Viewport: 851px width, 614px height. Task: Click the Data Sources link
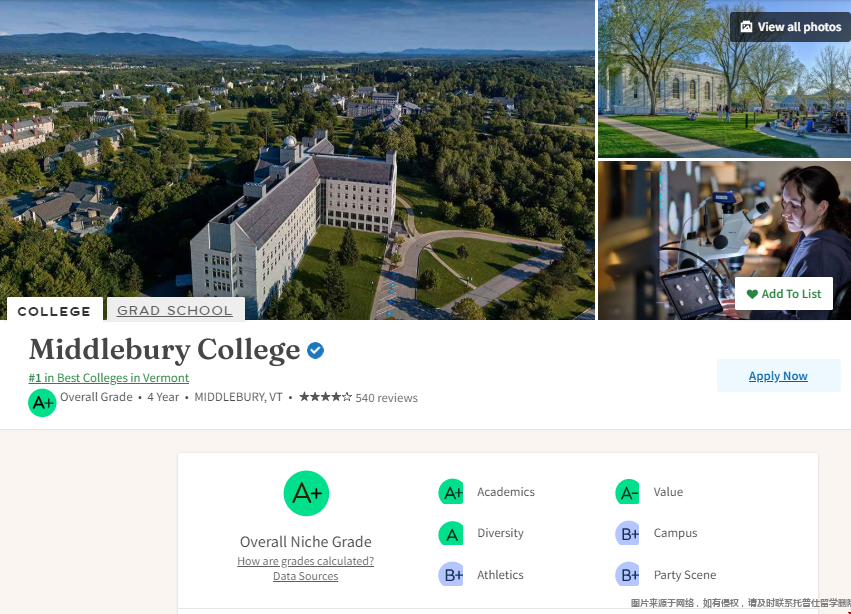click(x=305, y=576)
